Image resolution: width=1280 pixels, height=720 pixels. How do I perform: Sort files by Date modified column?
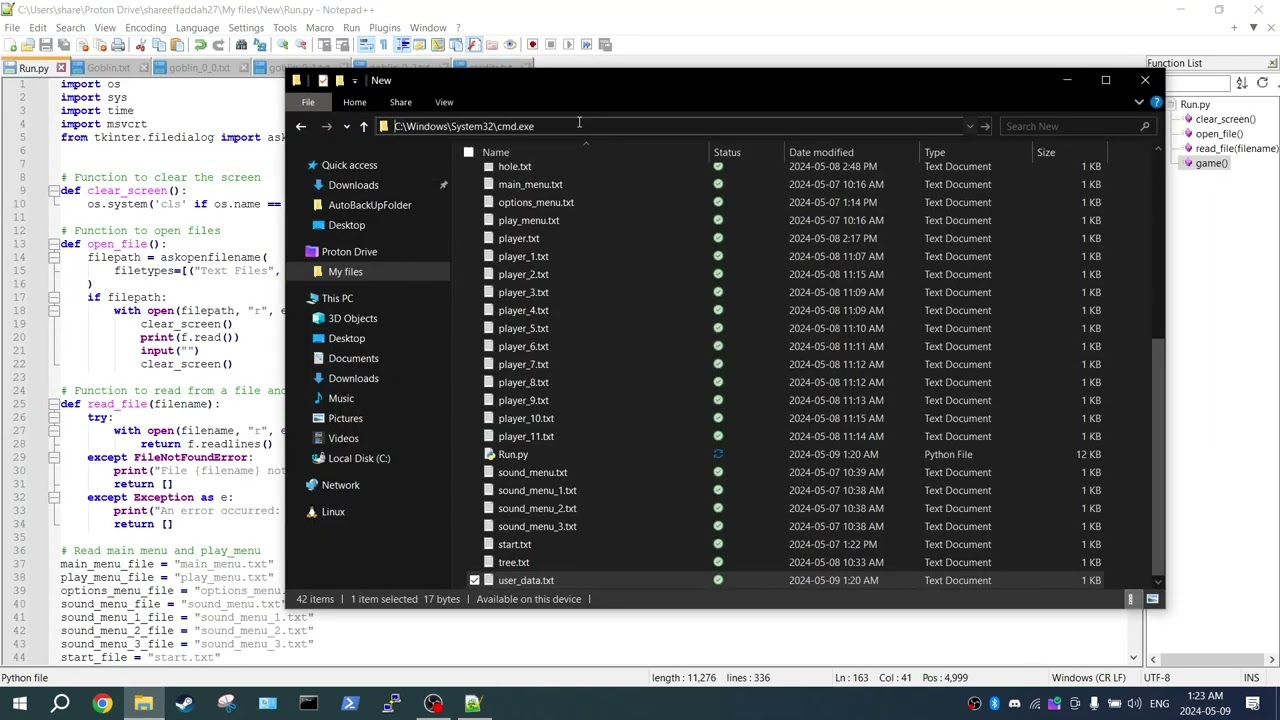(x=821, y=152)
